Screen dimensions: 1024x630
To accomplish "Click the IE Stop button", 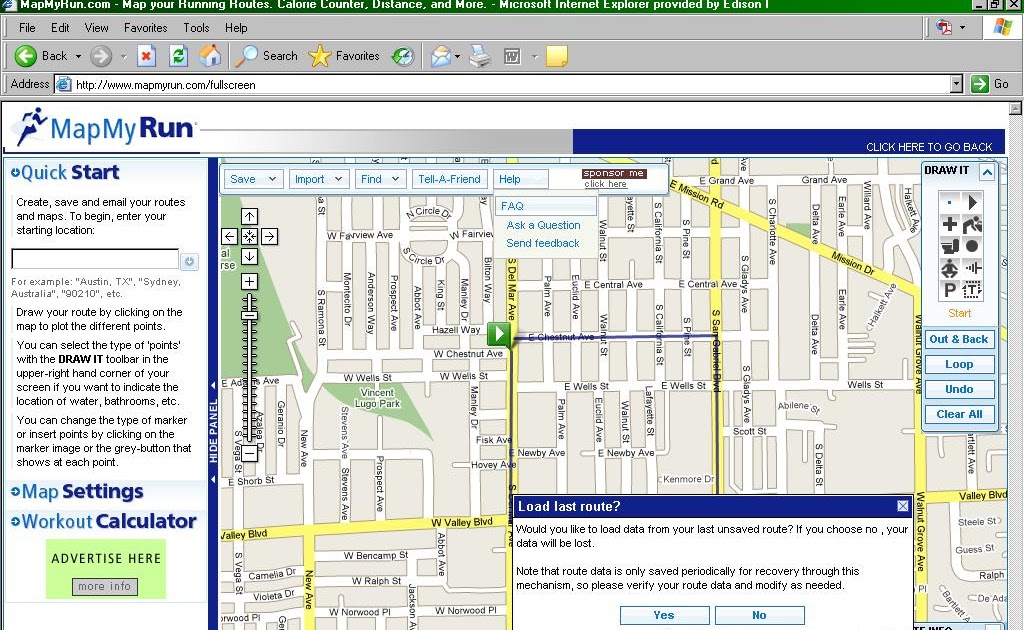I will (146, 56).
